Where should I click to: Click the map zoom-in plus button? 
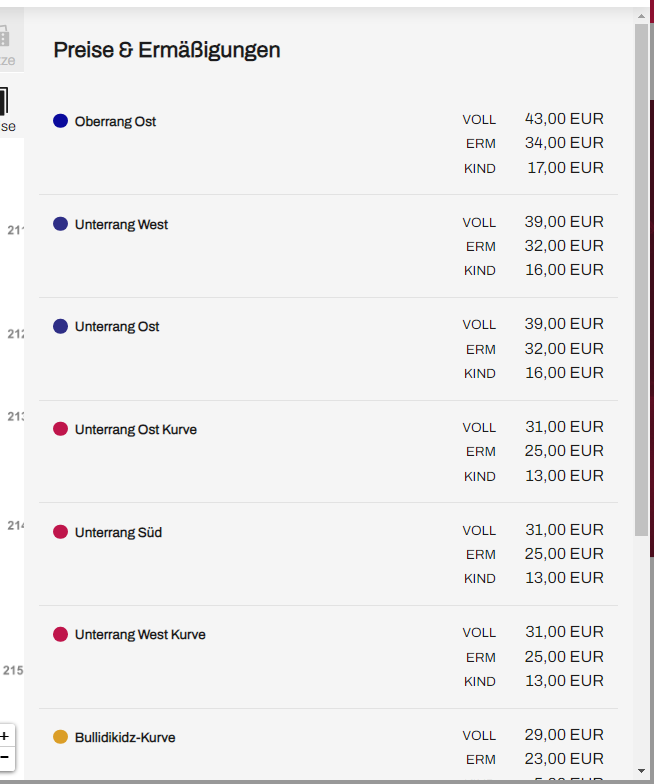pos(5,736)
